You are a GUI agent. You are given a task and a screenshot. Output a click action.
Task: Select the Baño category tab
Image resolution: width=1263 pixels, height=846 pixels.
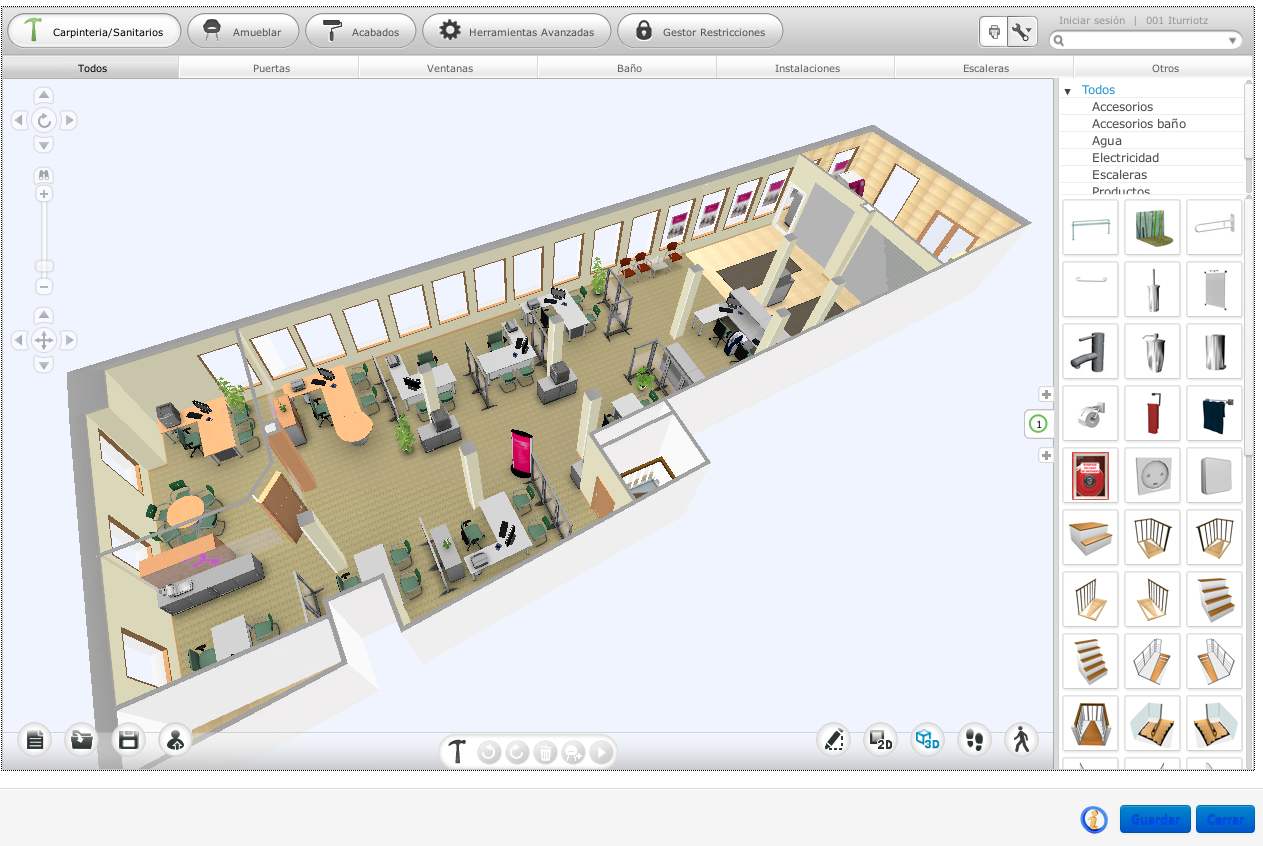tap(627, 68)
